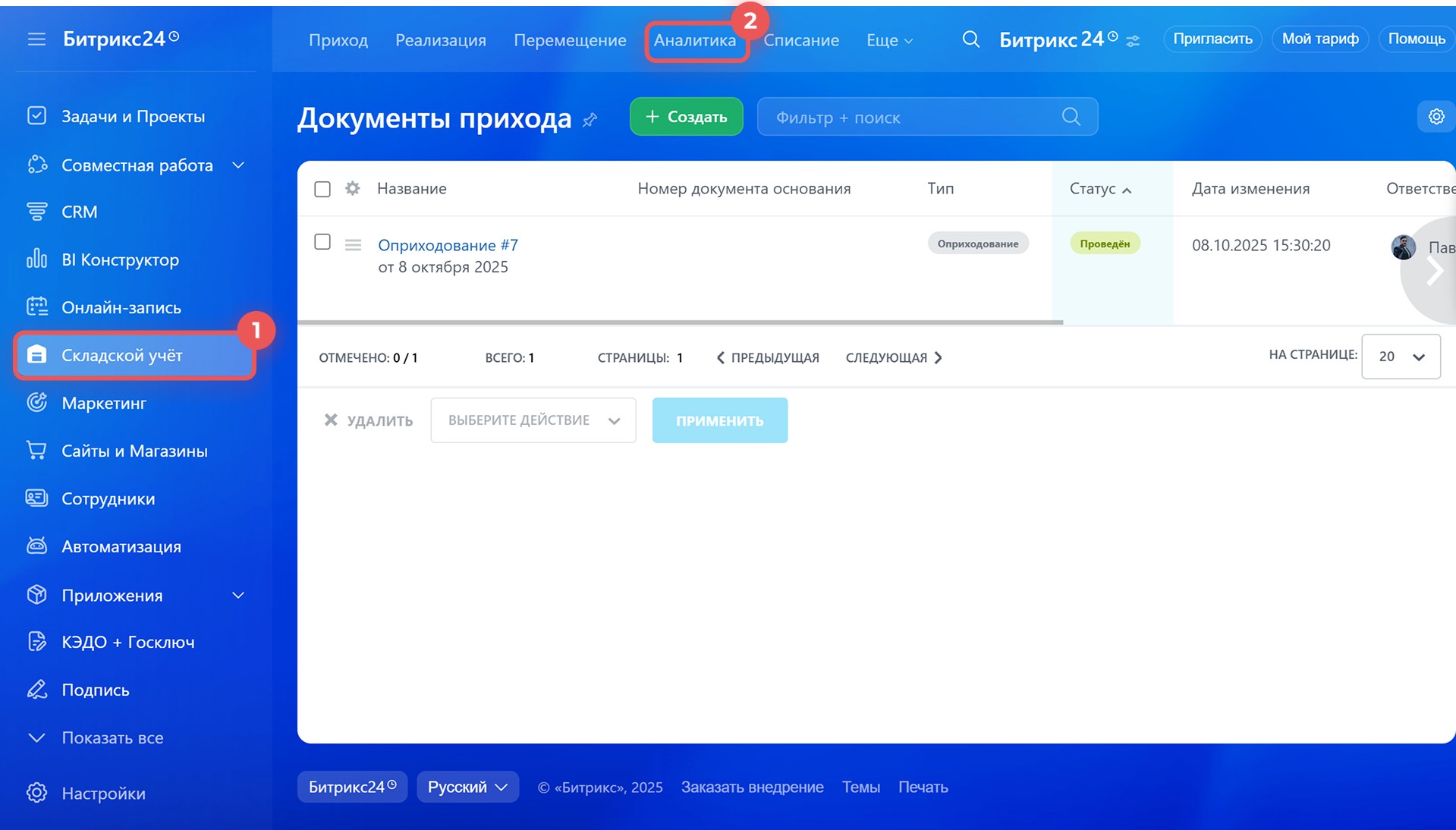This screenshot has width=1456, height=830.
Task: Click the responsible user avatar
Action: (x=1403, y=247)
